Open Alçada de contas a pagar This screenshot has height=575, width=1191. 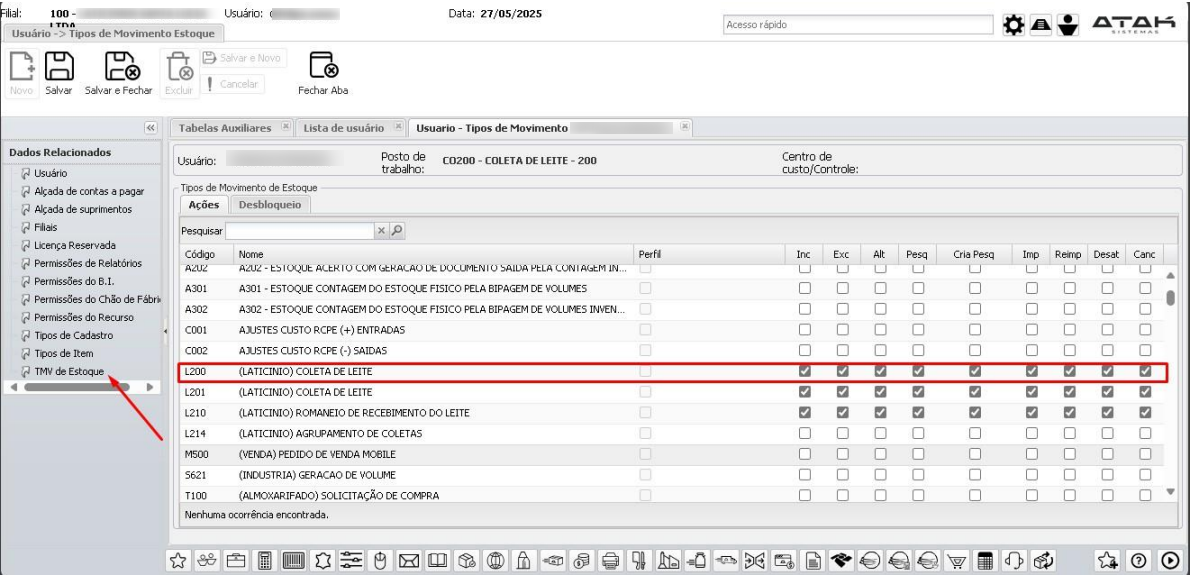pos(89,191)
